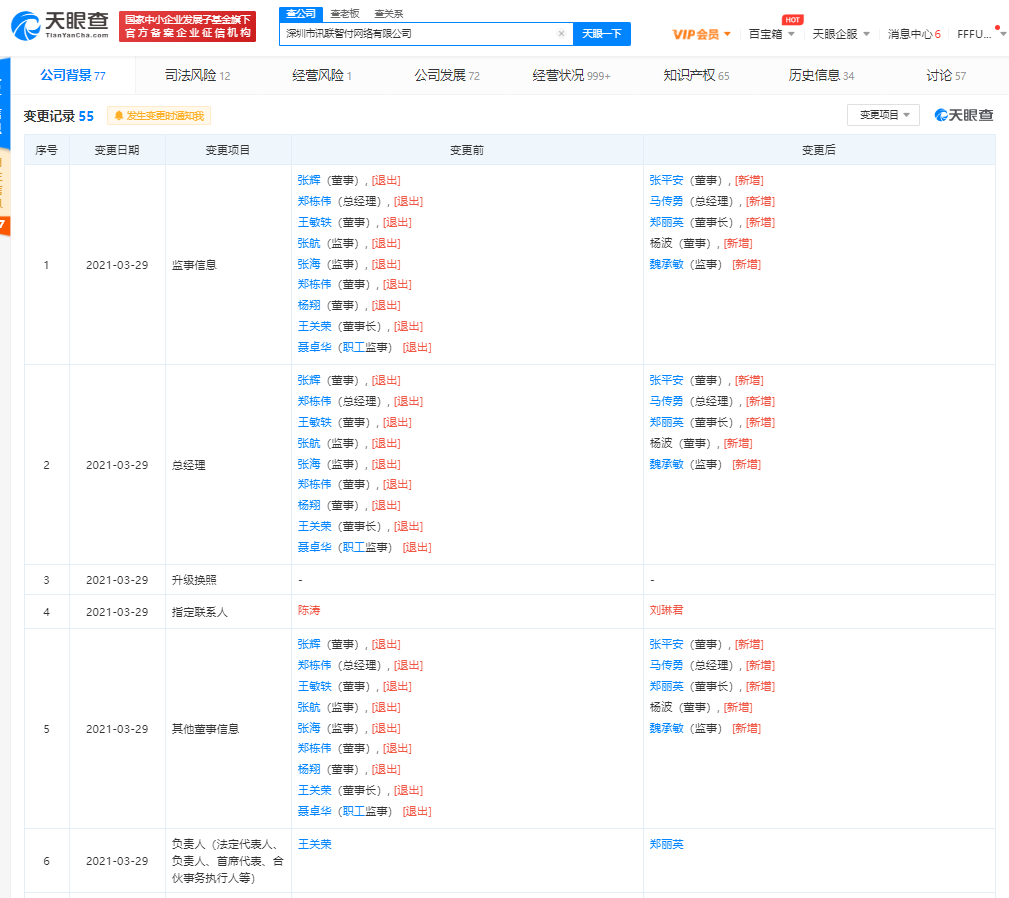Click the red 官方备案企业征信机构 banner
The image size is (1009, 898).
[187, 26]
